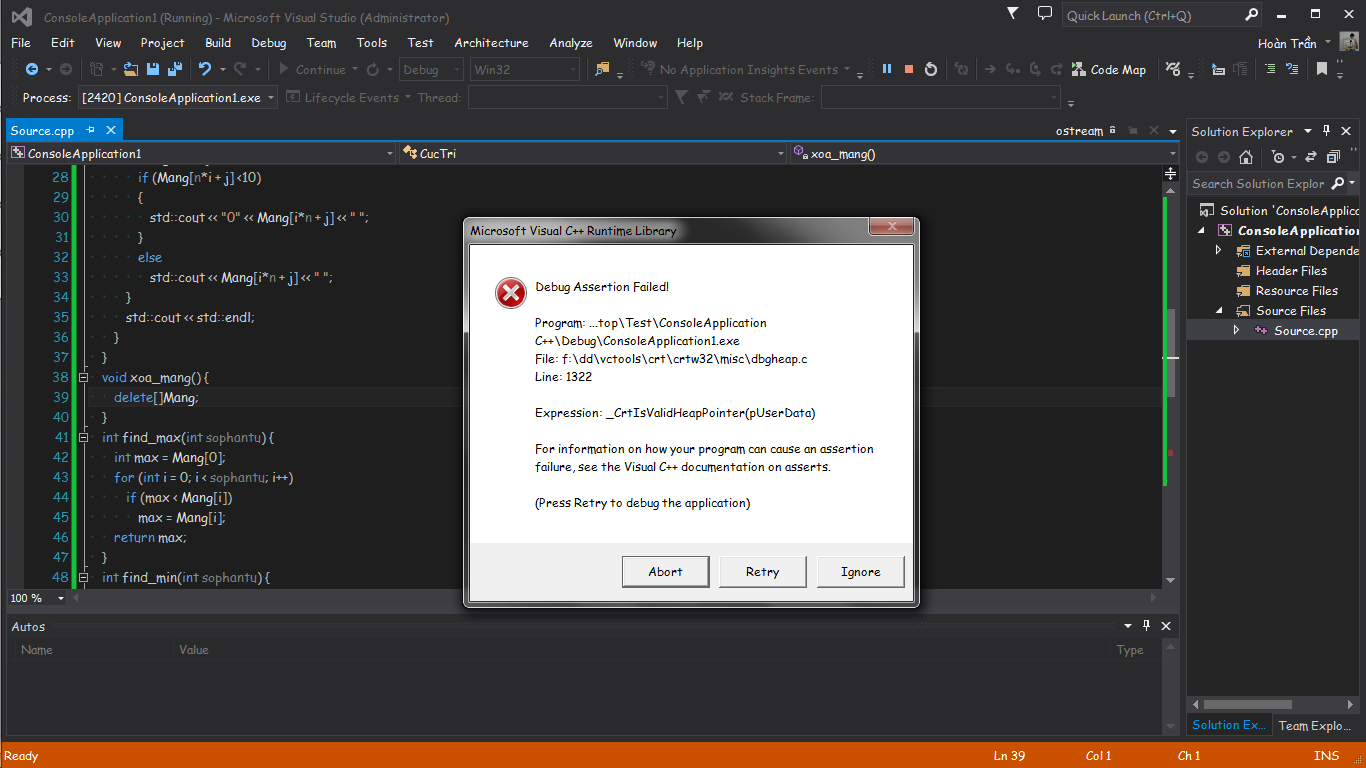
Task: Click Ignore in the assertion dialog
Action: click(x=860, y=572)
